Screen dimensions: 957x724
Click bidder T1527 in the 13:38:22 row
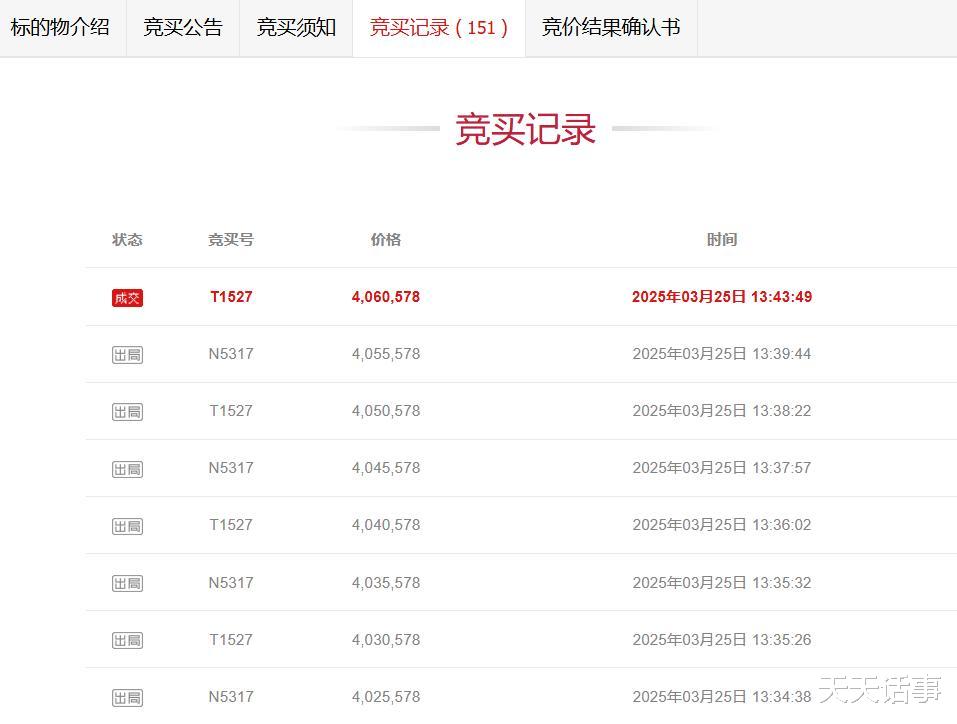click(x=231, y=411)
